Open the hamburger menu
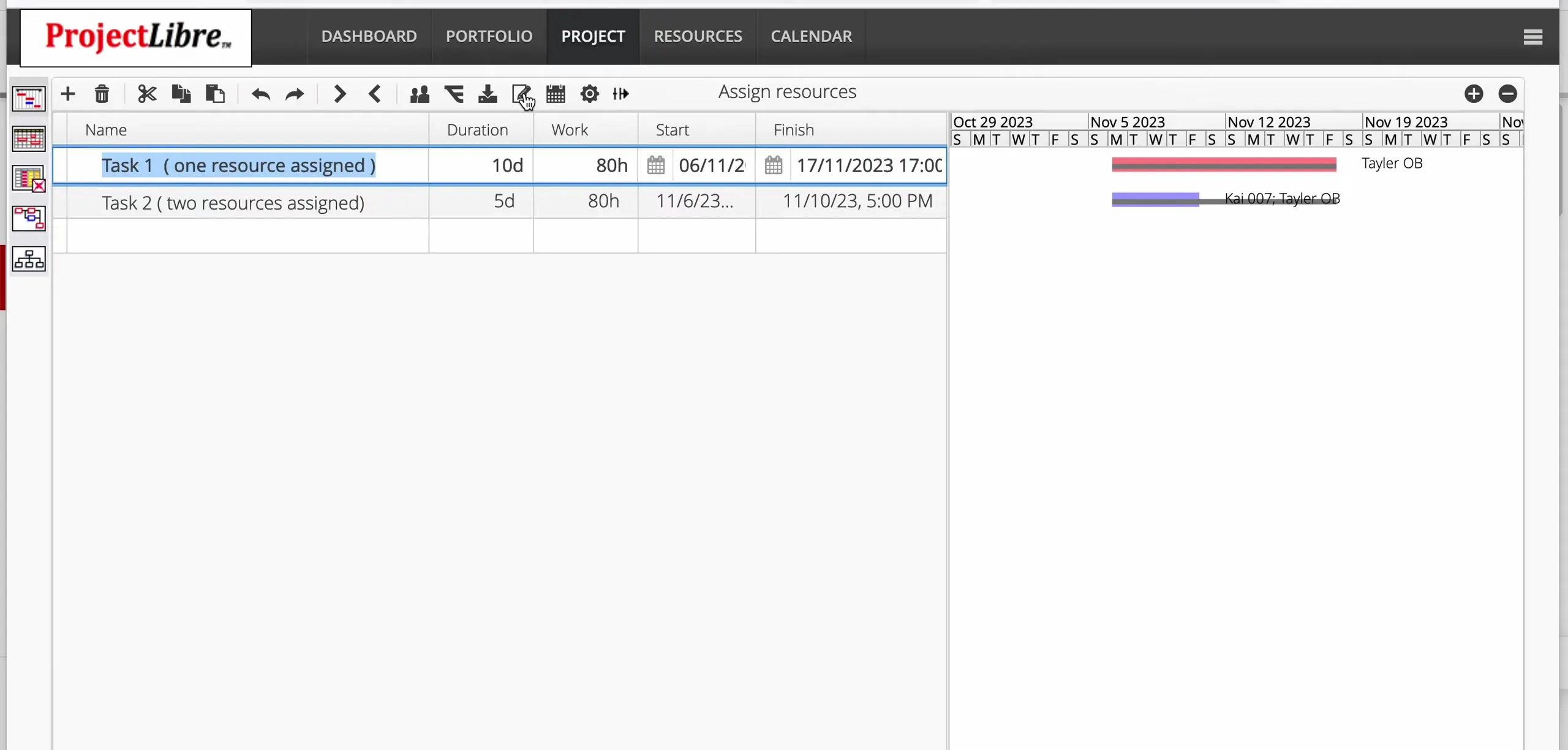The width and height of the screenshot is (1568, 750). (1532, 37)
